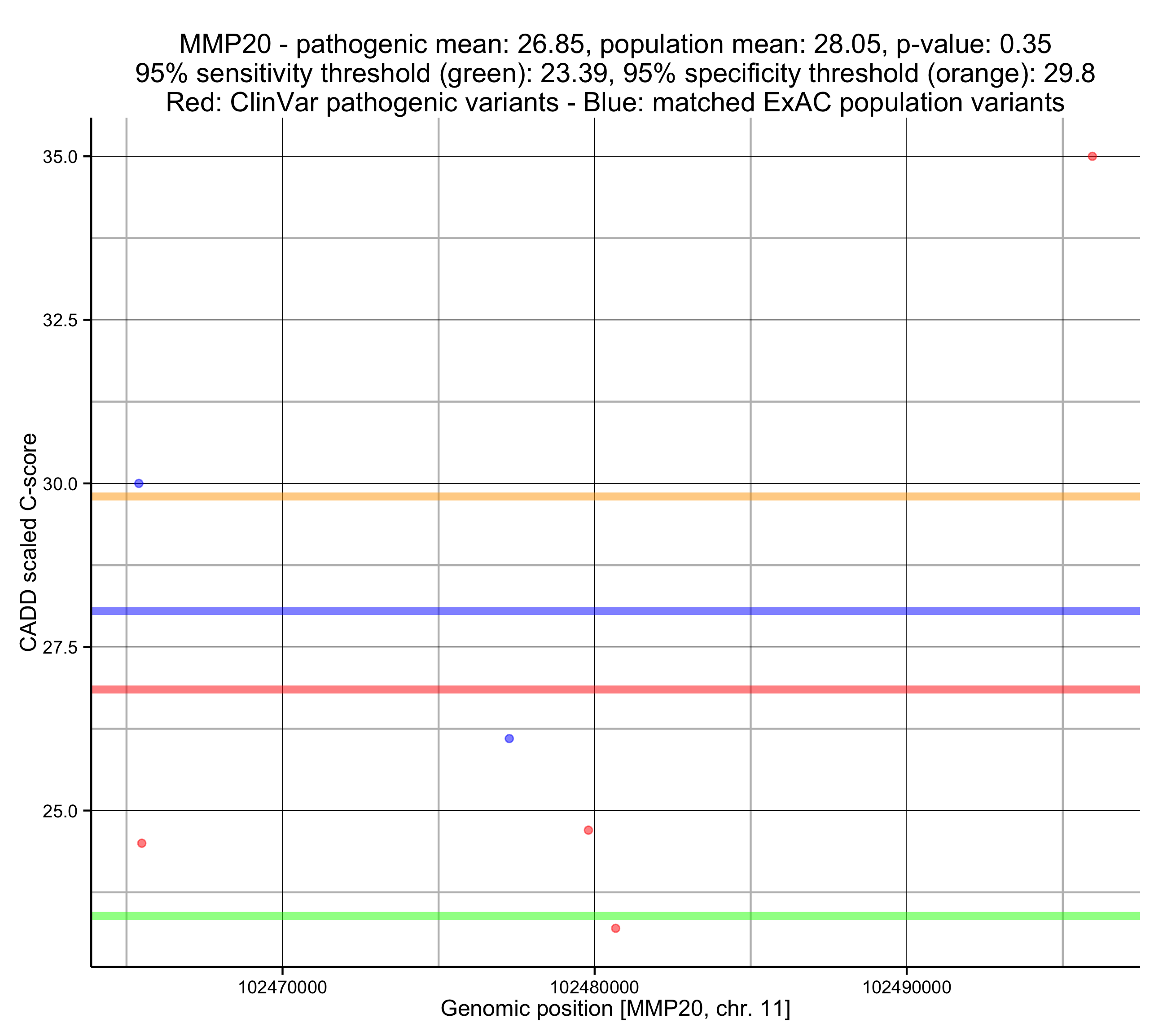
Task: Click the 102490000 x-axis tick label
Action: pyautogui.click(x=907, y=988)
